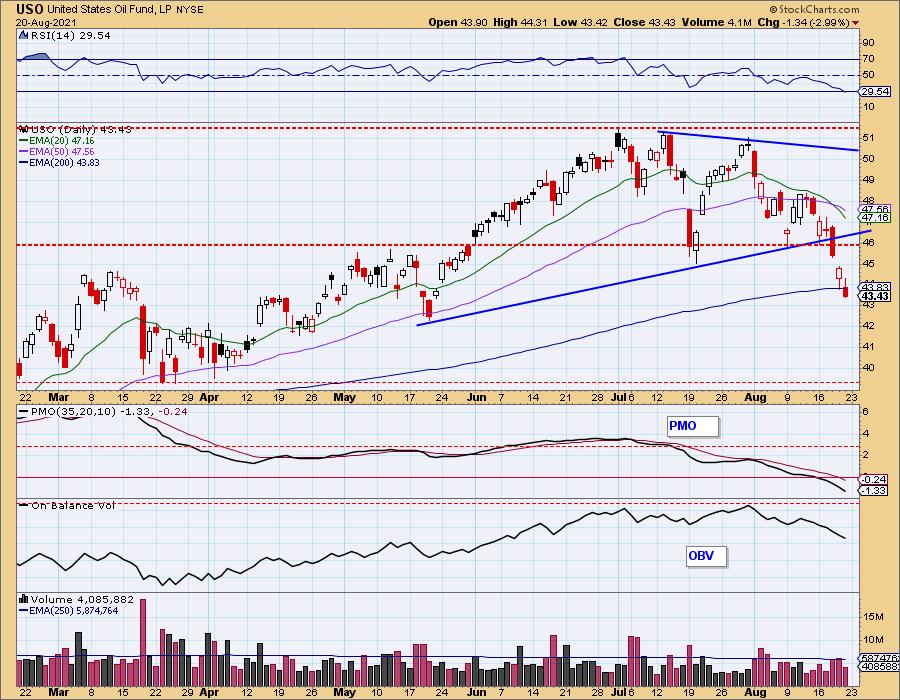Click the 70 level on RSI axis
Screen dimensions: 900x700
pos(868,59)
